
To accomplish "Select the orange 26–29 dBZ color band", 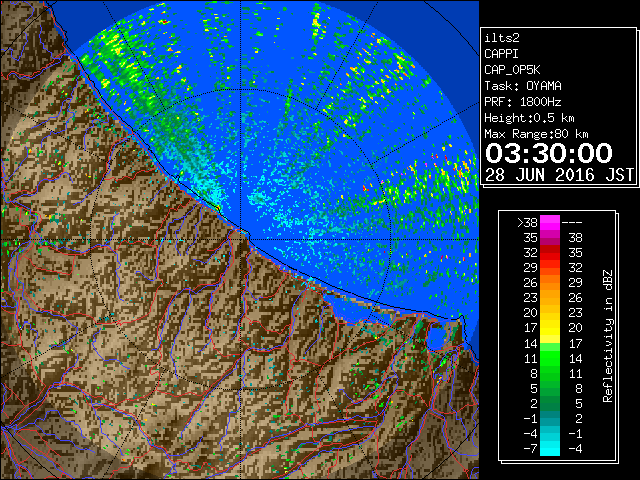I will pyautogui.click(x=550, y=283).
